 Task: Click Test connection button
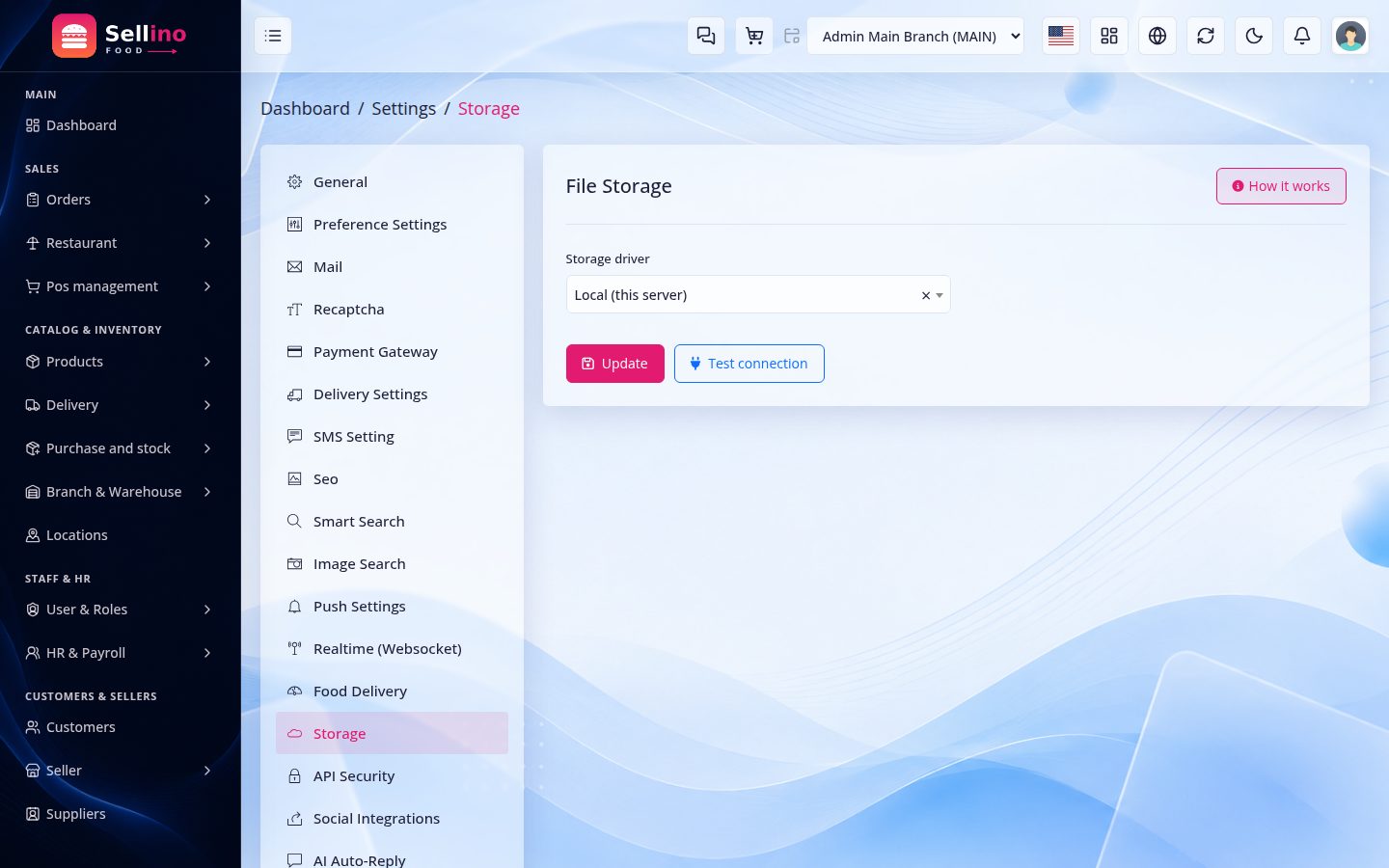[x=749, y=364]
